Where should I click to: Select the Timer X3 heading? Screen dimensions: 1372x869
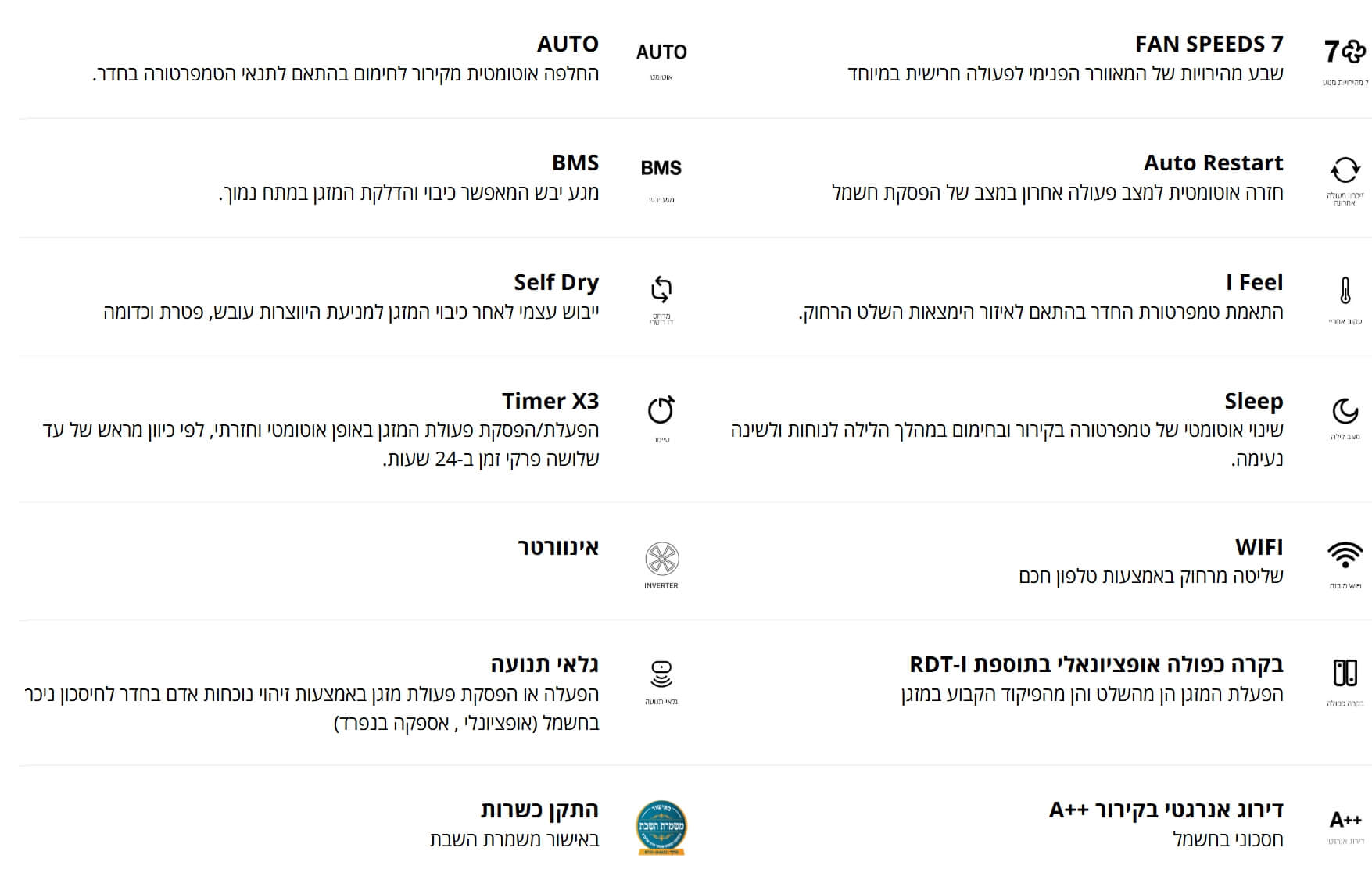pyautogui.click(x=550, y=401)
